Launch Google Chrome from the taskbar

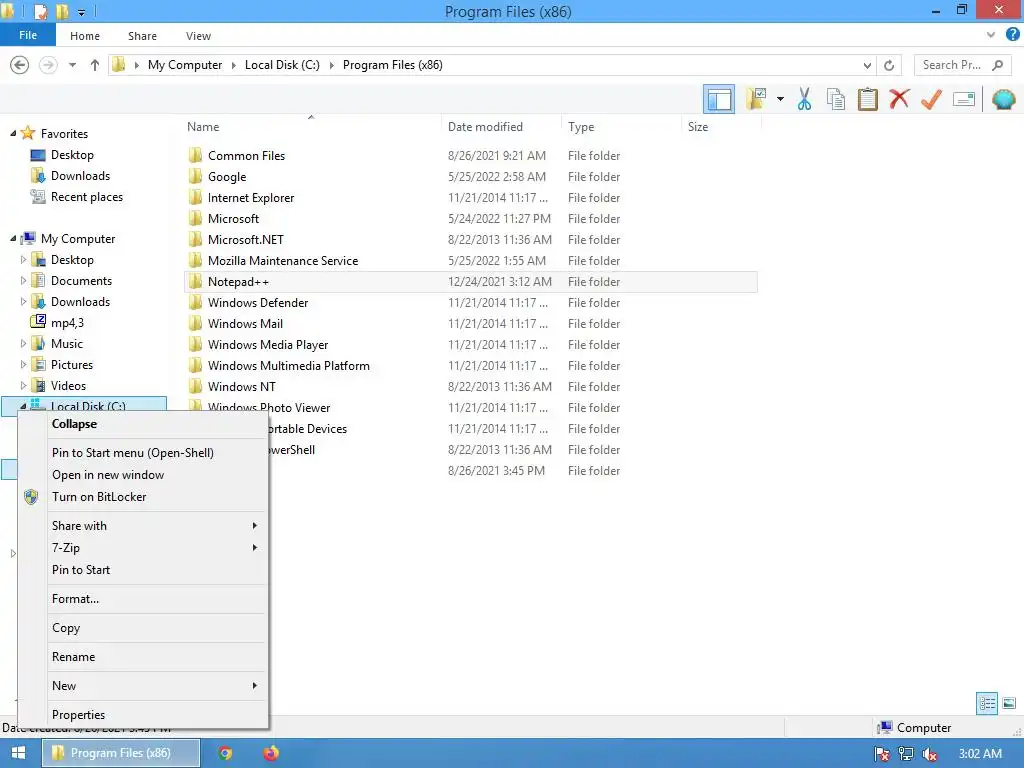(x=225, y=753)
